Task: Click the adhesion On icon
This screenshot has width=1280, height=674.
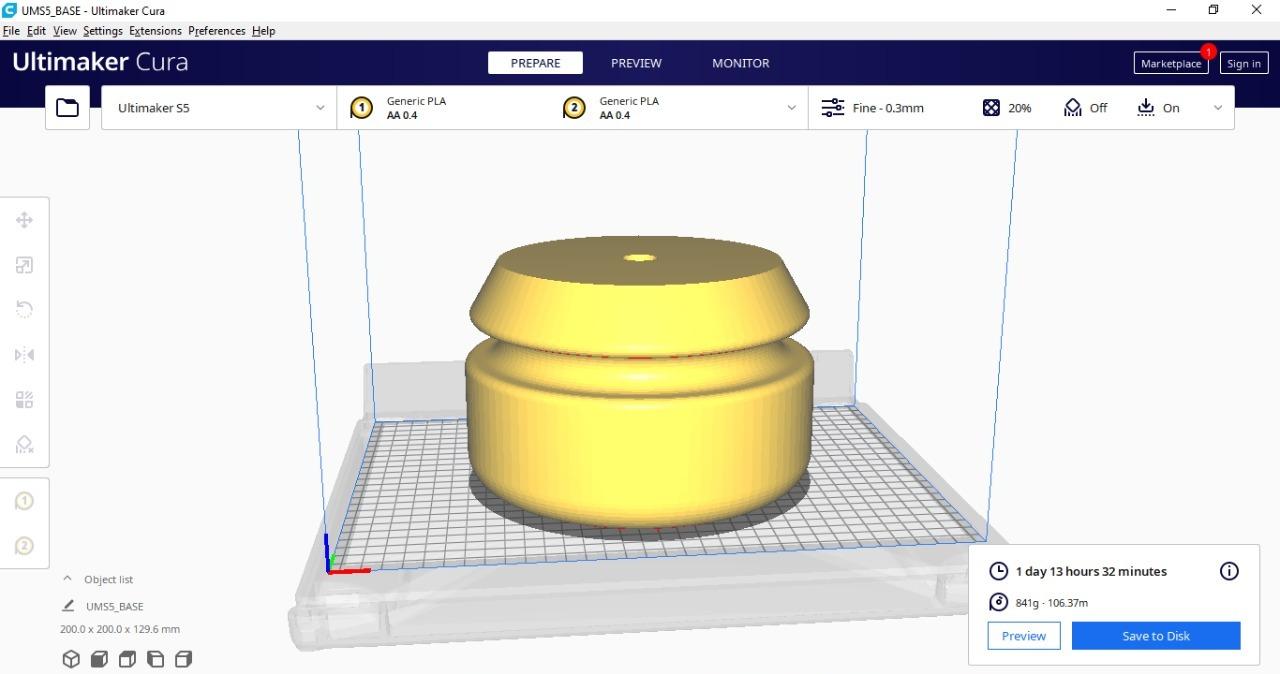Action: (x=1146, y=108)
